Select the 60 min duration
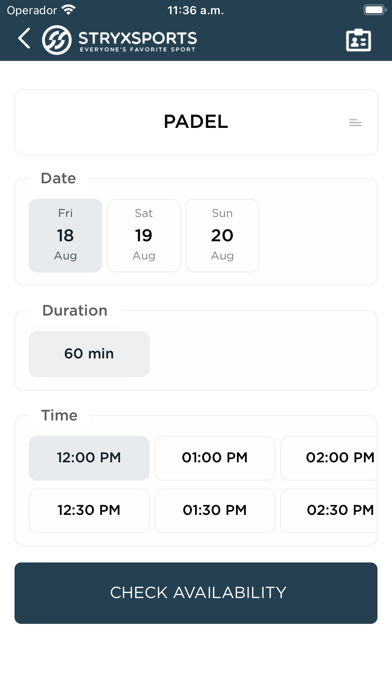 pos(89,354)
